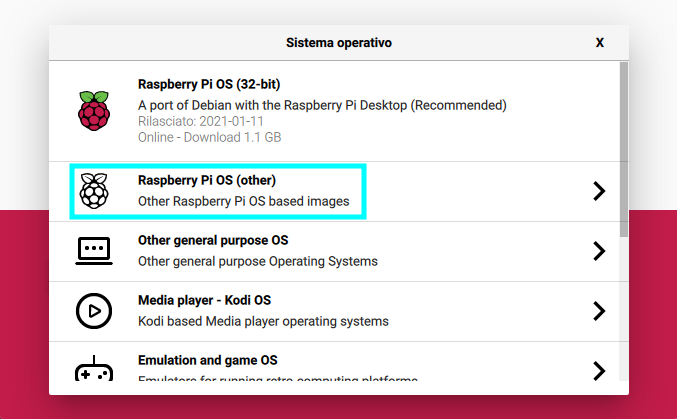677x419 pixels.
Task: Click the laptop icon for general purpose OS
Action: (x=94, y=251)
